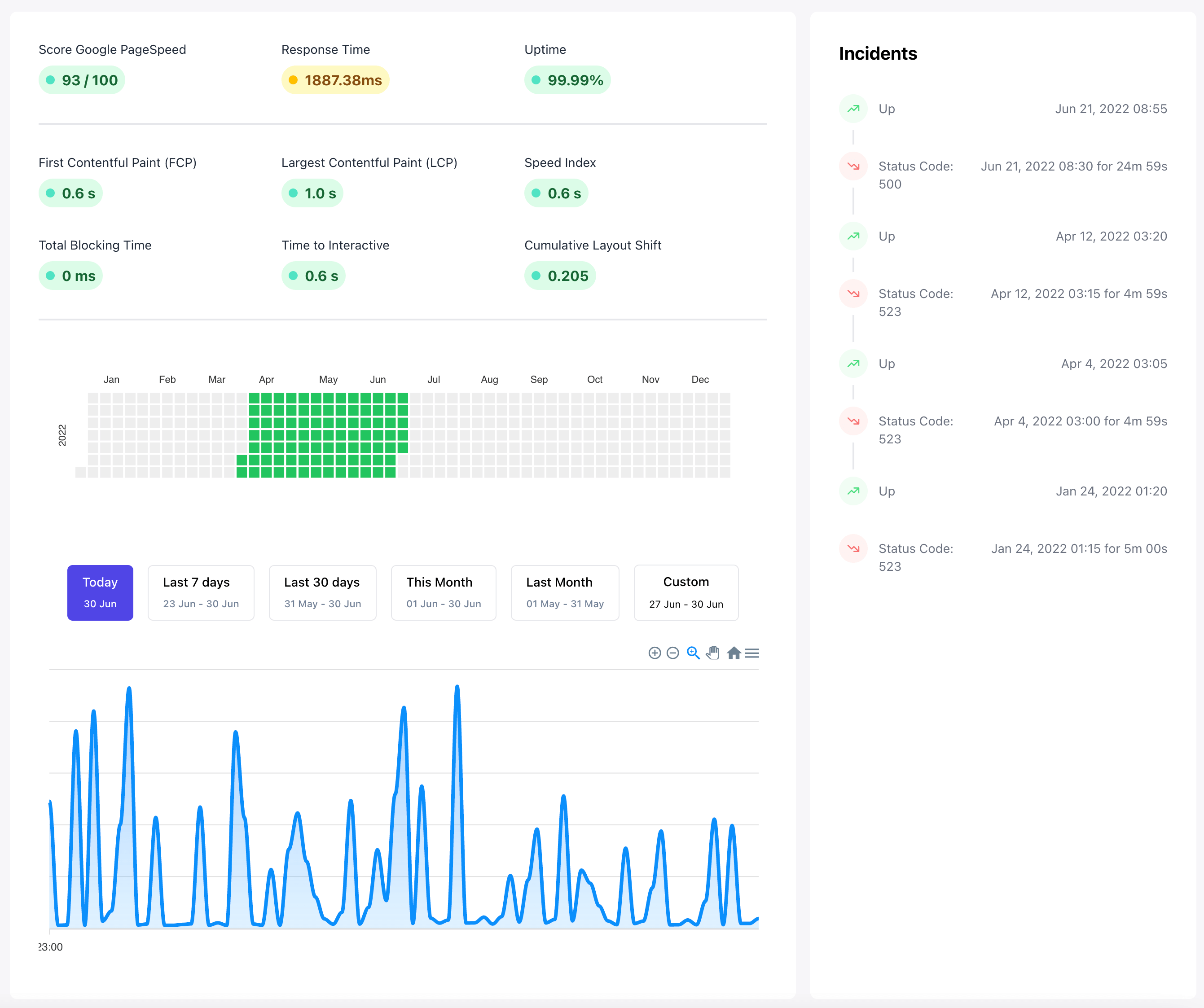The height and width of the screenshot is (1008, 1204).
Task: Activate the selection zoom magnifier on the chart
Action: (693, 653)
